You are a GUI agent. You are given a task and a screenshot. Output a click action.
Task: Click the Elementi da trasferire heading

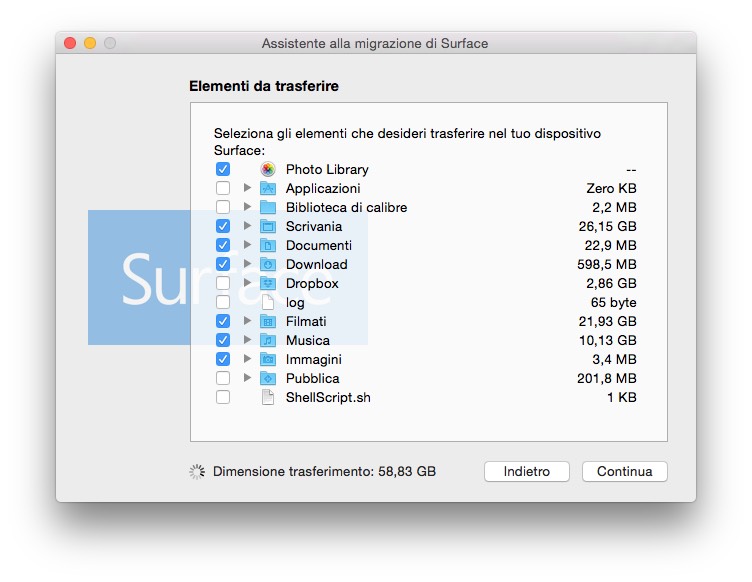pyautogui.click(x=264, y=86)
